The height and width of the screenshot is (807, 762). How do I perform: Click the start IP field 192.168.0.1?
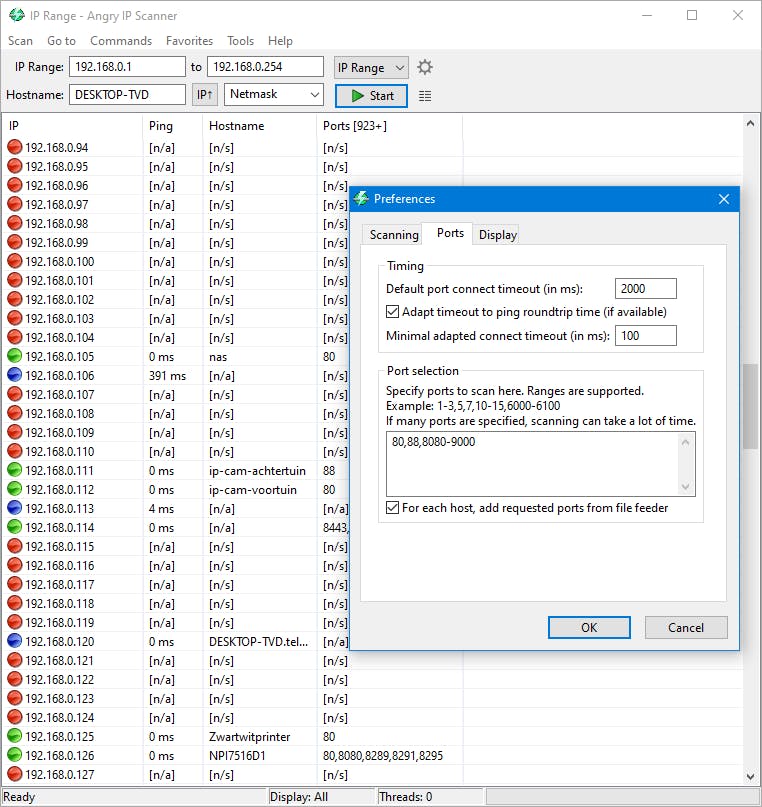point(127,66)
